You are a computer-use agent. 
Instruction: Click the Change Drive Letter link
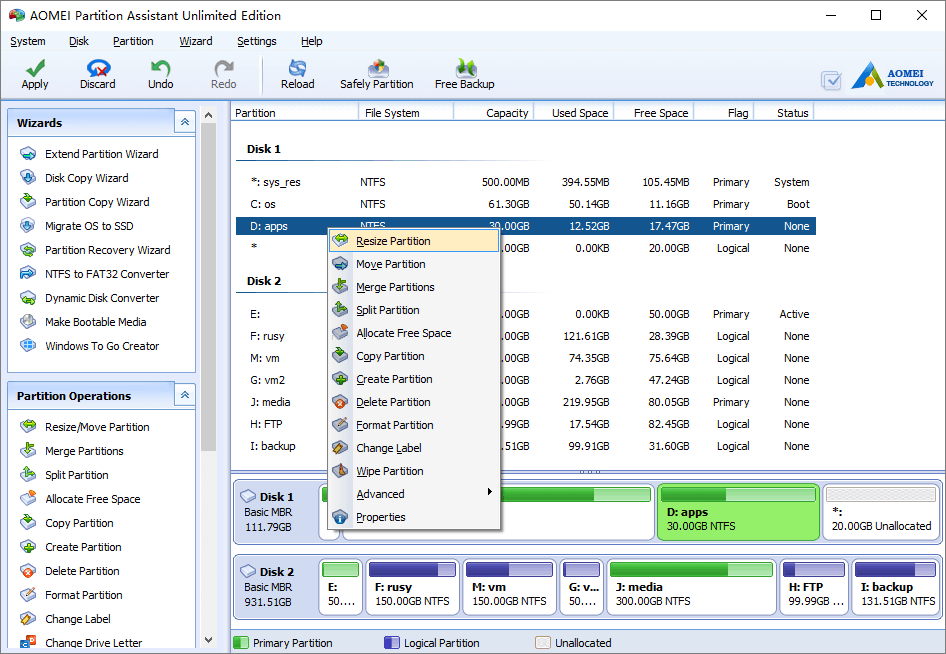(x=94, y=643)
